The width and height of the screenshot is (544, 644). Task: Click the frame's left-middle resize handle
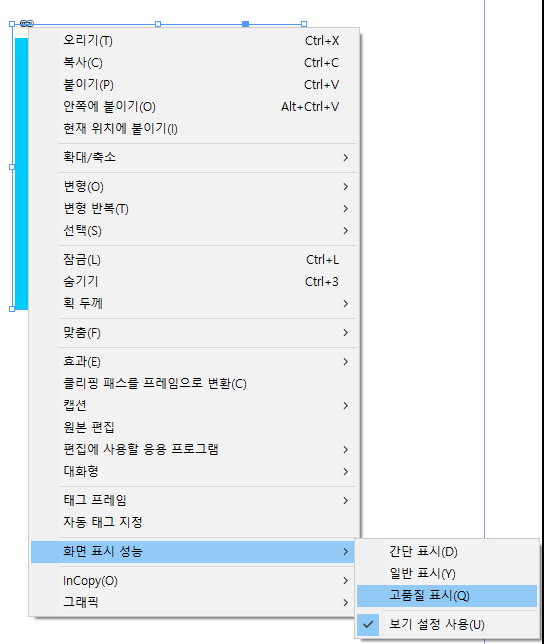[x=12, y=167]
